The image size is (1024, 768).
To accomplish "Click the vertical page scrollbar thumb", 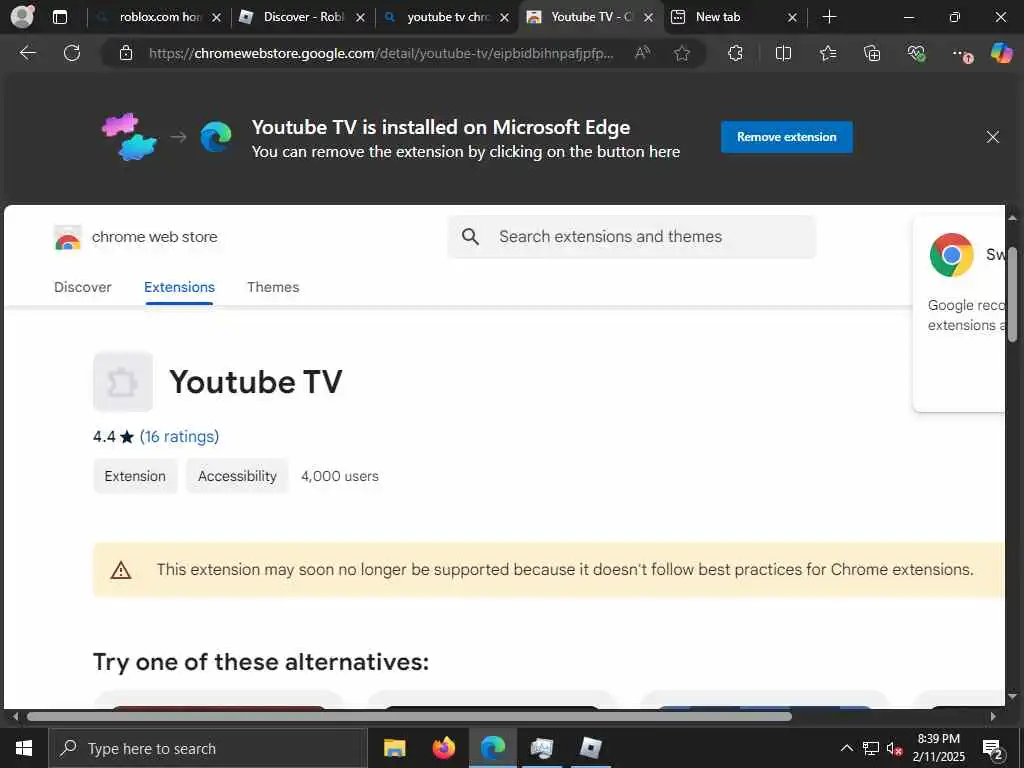I will coord(1012,294).
